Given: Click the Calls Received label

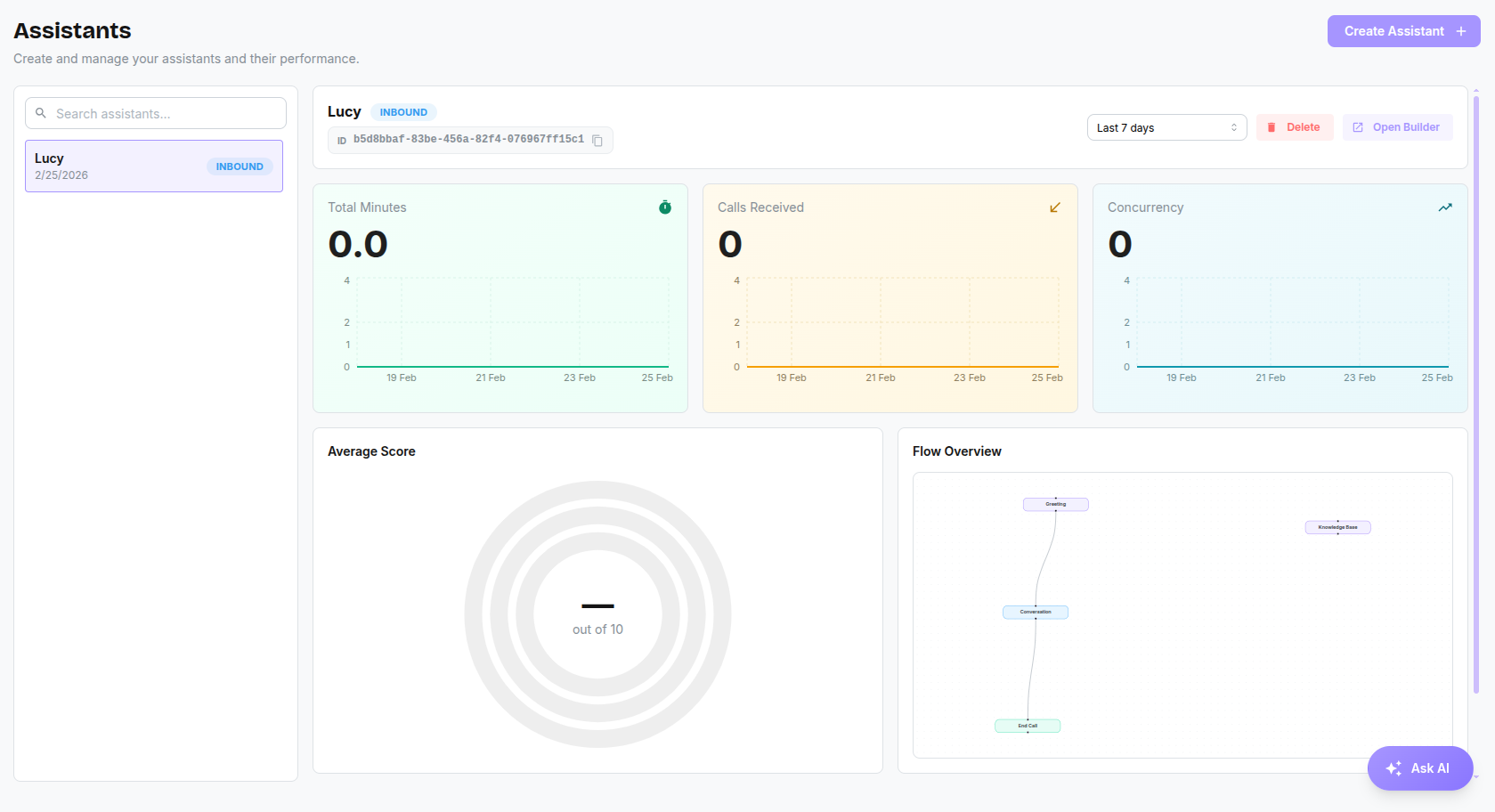Looking at the screenshot, I should coord(760,207).
